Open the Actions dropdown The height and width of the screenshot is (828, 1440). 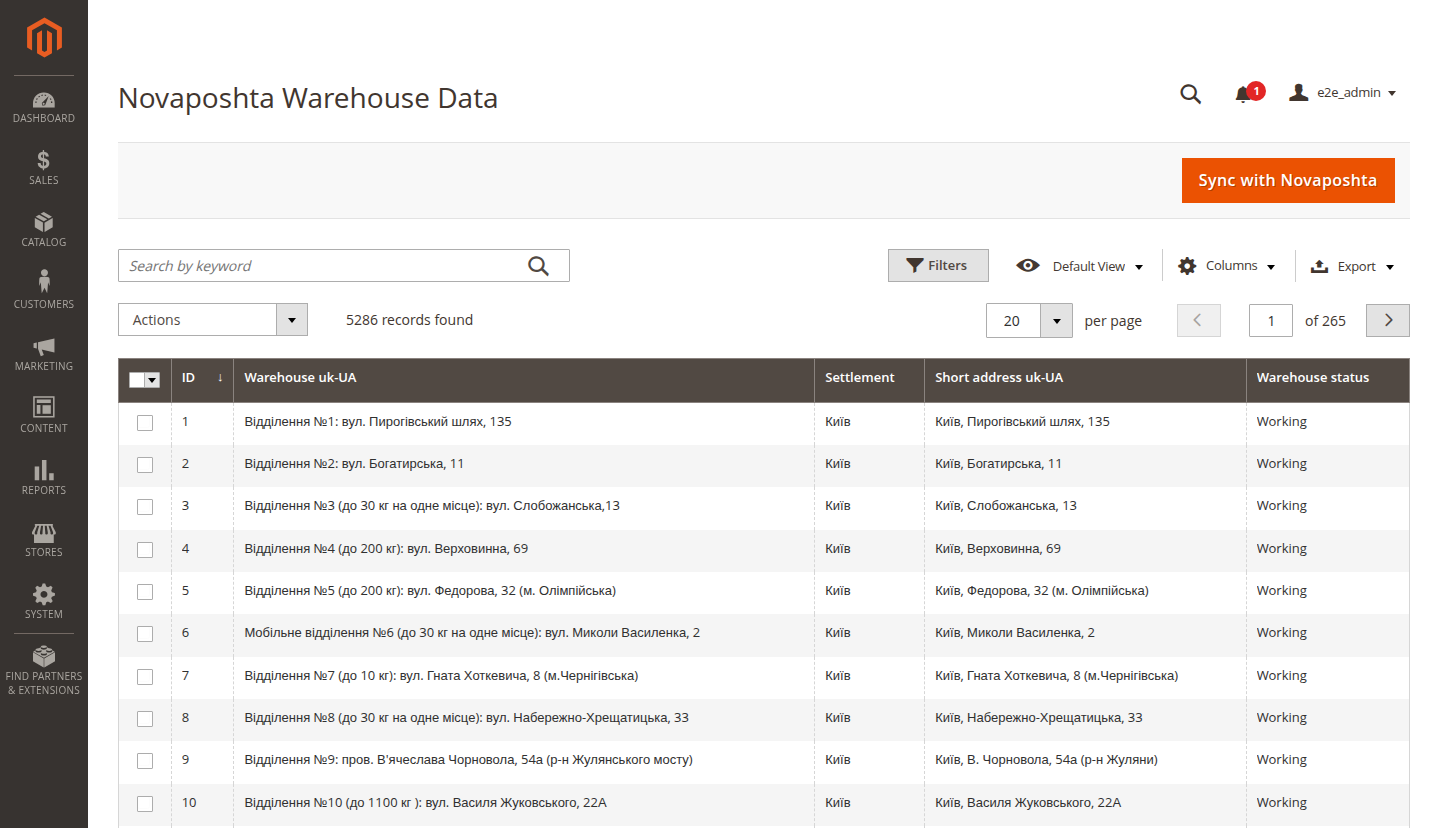213,320
